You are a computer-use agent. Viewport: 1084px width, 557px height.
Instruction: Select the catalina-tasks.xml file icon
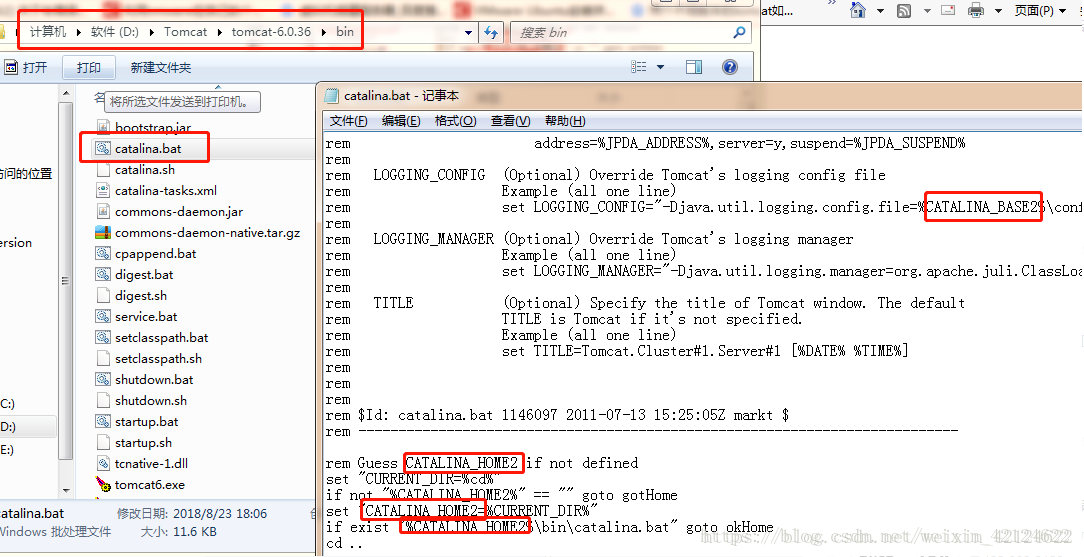(x=103, y=190)
